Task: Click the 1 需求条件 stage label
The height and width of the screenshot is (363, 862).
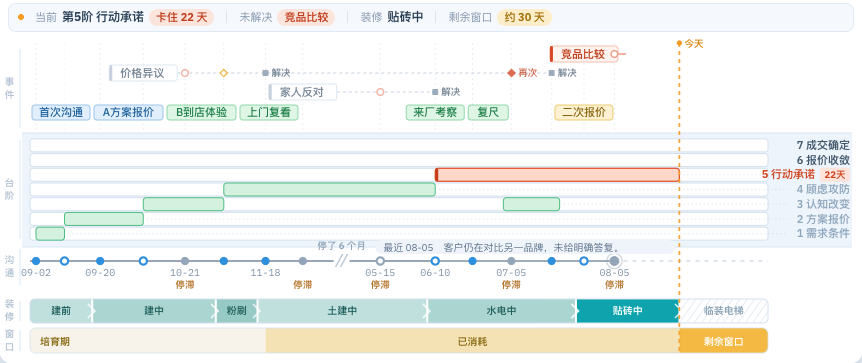Action: pyautogui.click(x=823, y=233)
